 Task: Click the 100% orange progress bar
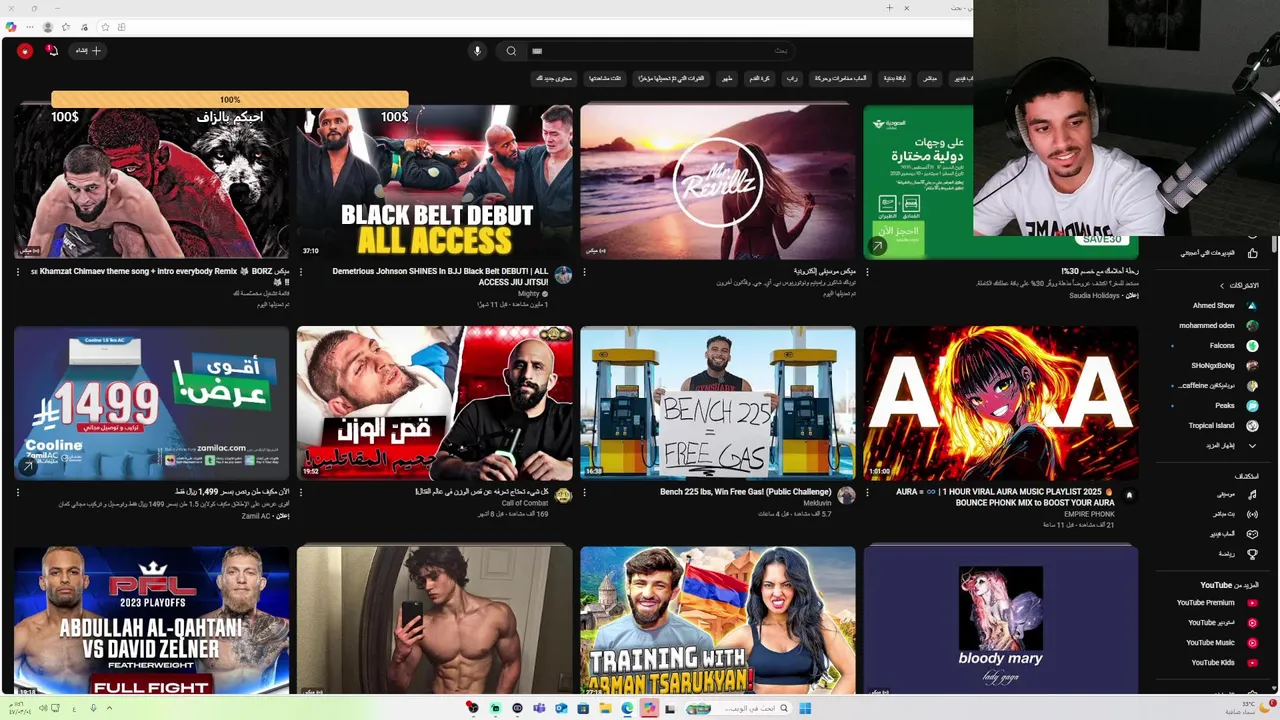pyautogui.click(x=230, y=99)
